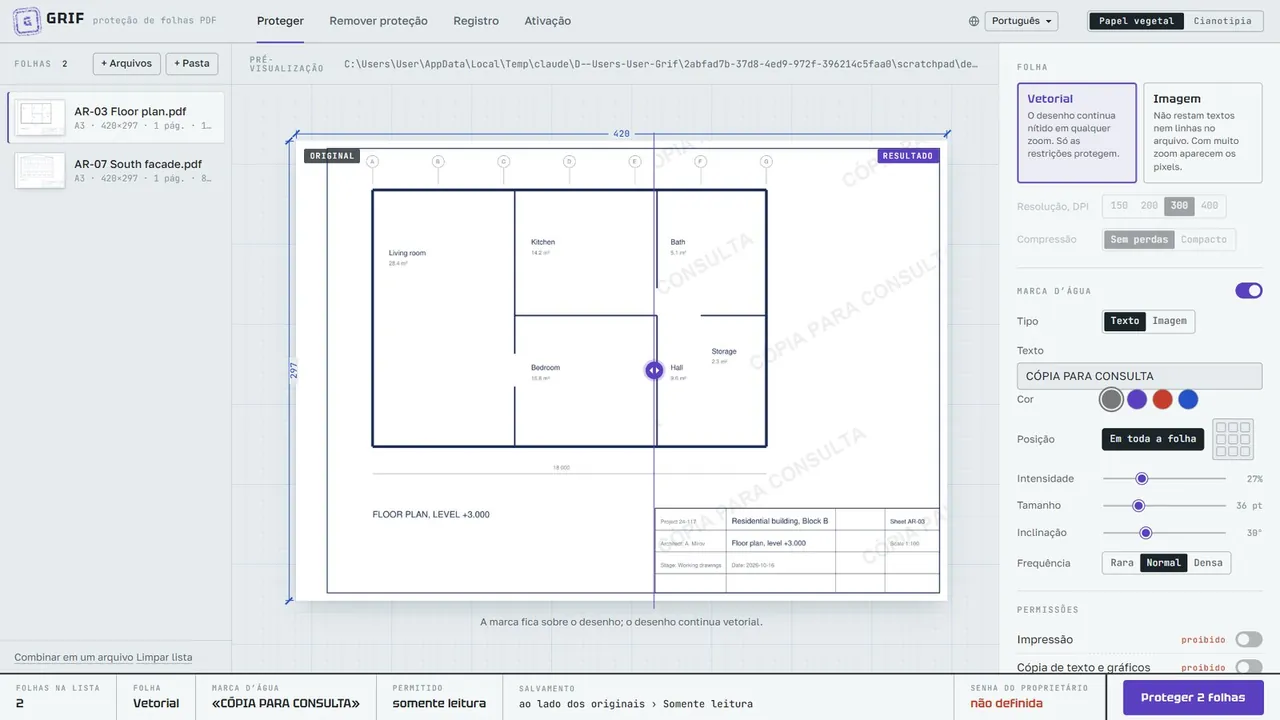
Task: Click the CÓPIA PARA CONSULTA text field
Action: (x=1139, y=376)
